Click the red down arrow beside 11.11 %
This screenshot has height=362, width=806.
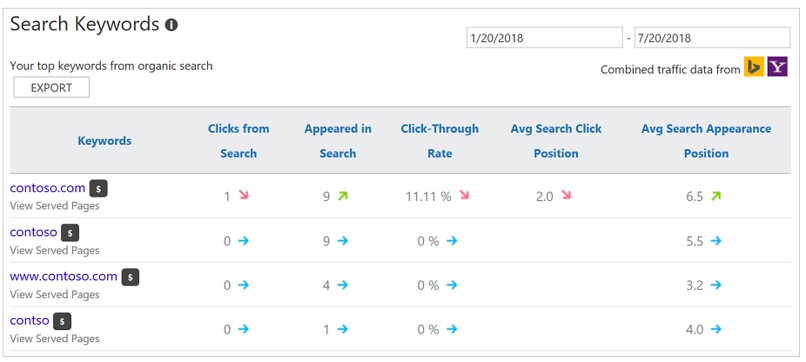click(x=465, y=195)
